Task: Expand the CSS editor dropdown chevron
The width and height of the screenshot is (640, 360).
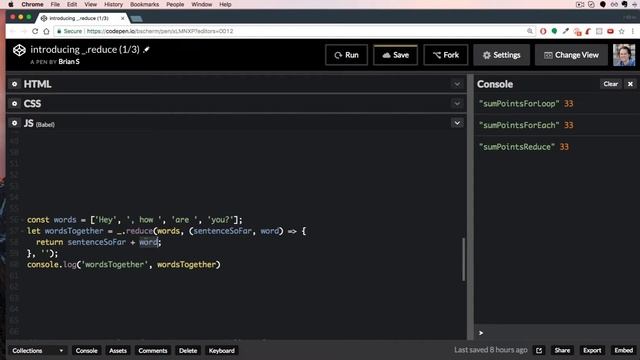Action: pos(457,104)
